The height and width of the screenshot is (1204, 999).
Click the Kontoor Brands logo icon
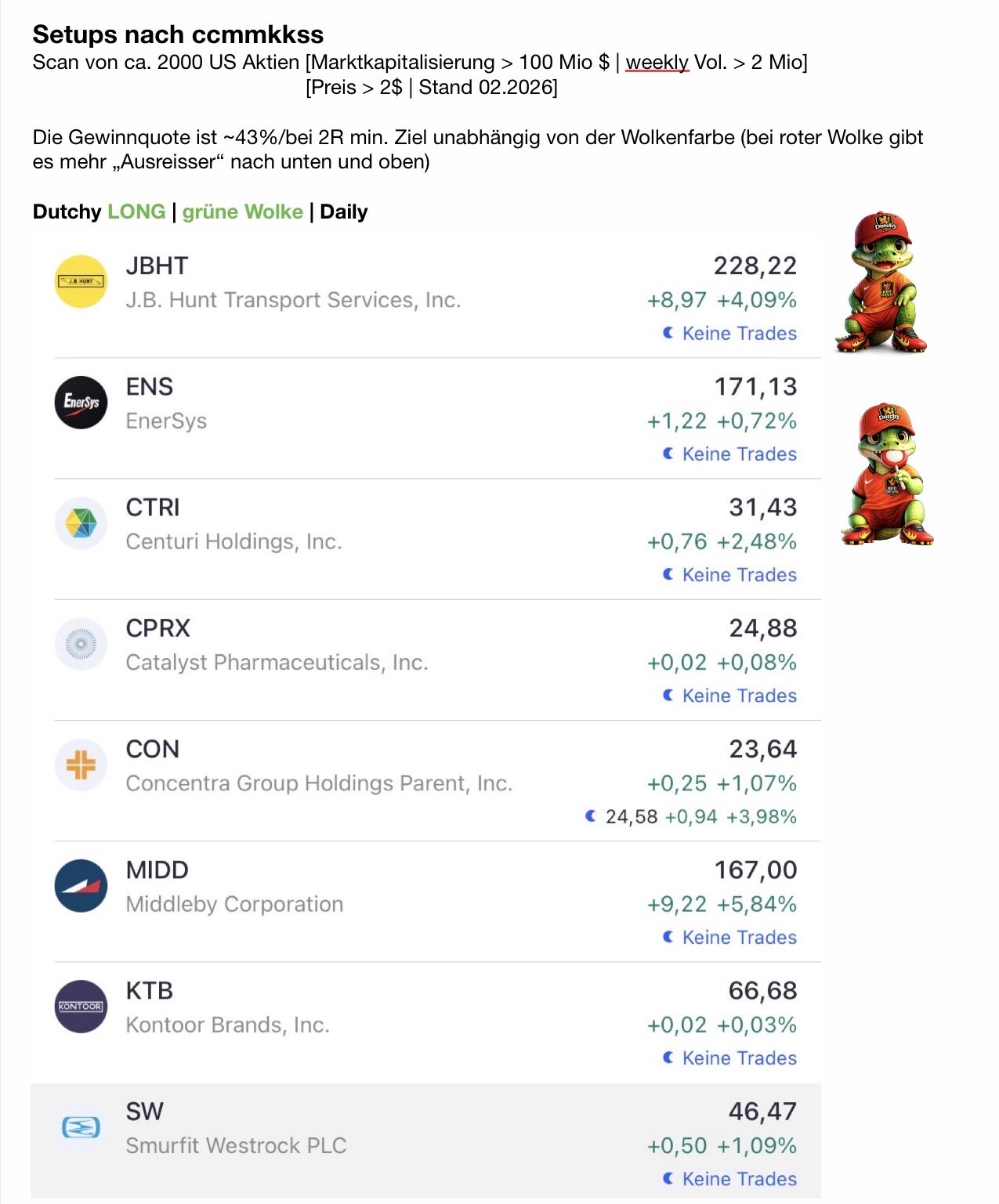81,1006
